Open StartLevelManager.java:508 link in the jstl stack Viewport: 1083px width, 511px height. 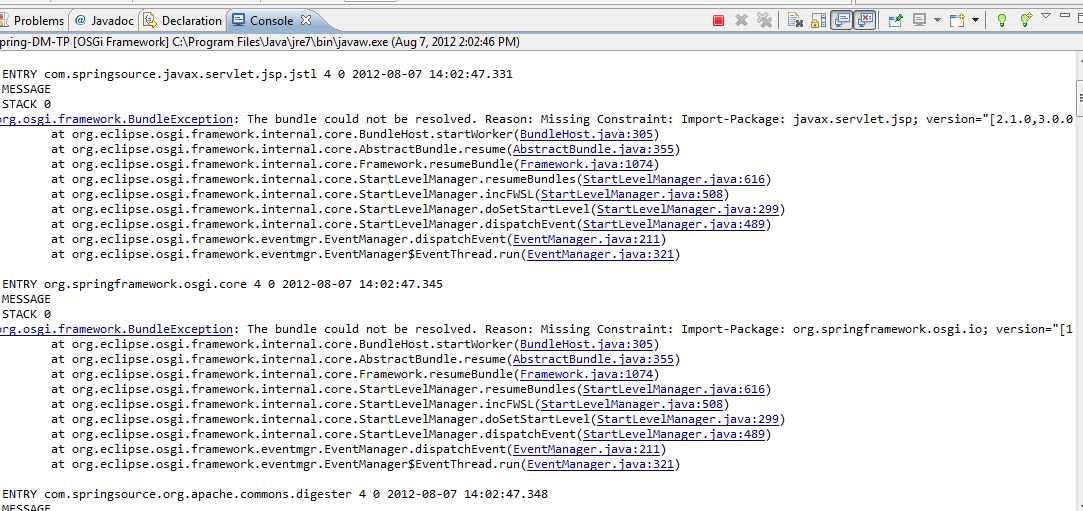[x=631, y=195]
